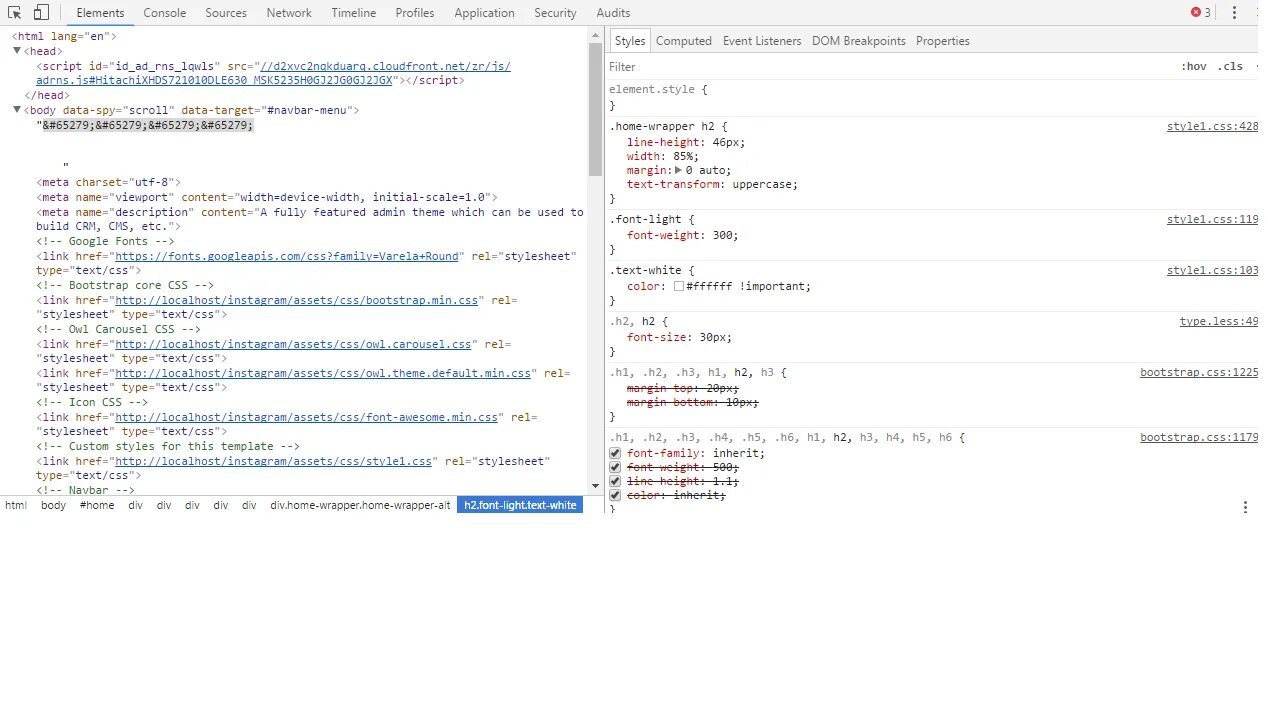Toggle the device toolbar icon
The width and height of the screenshot is (1268, 714).
[x=41, y=13]
